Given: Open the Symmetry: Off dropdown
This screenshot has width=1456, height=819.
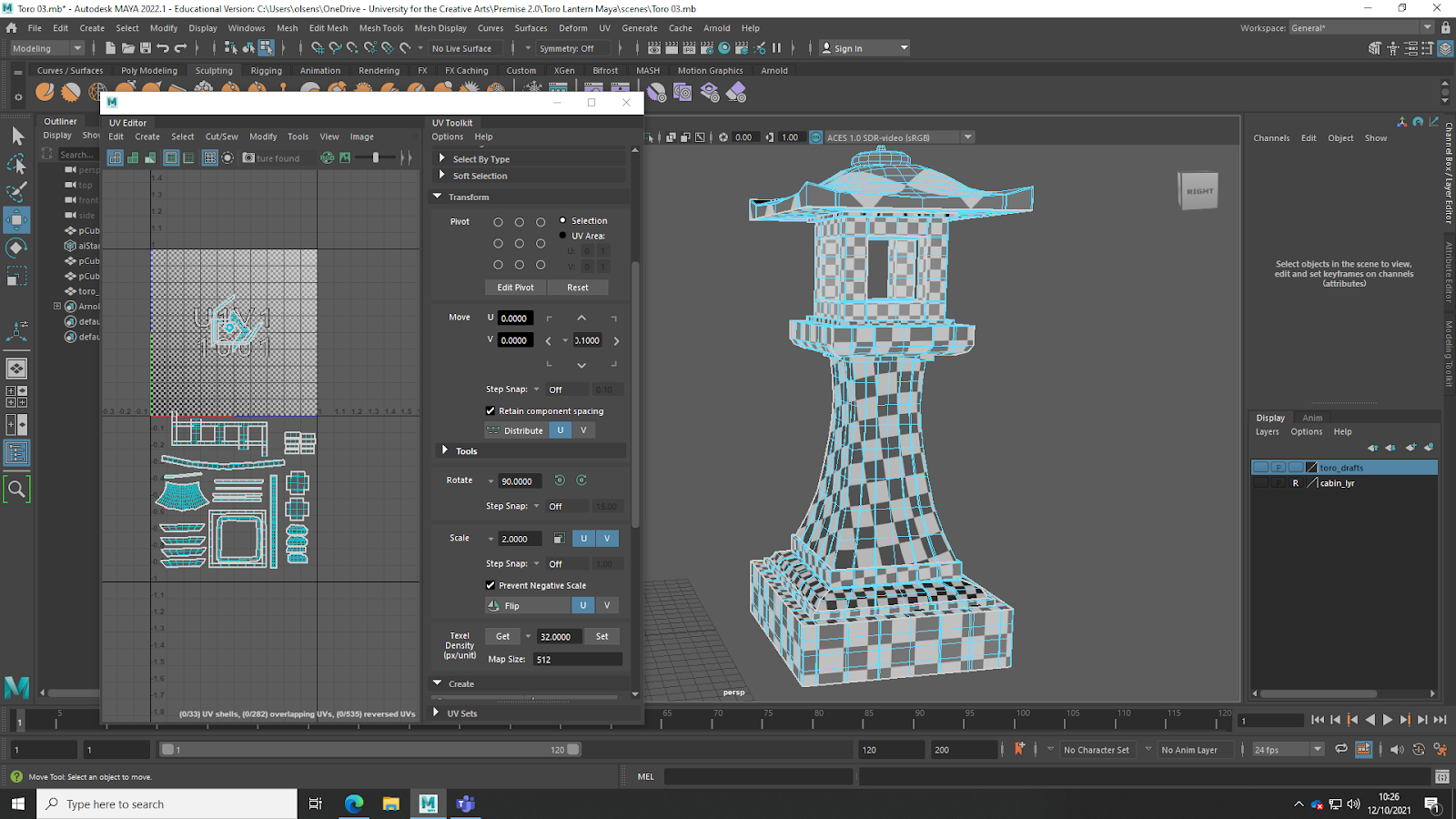Looking at the screenshot, I should click(x=571, y=48).
